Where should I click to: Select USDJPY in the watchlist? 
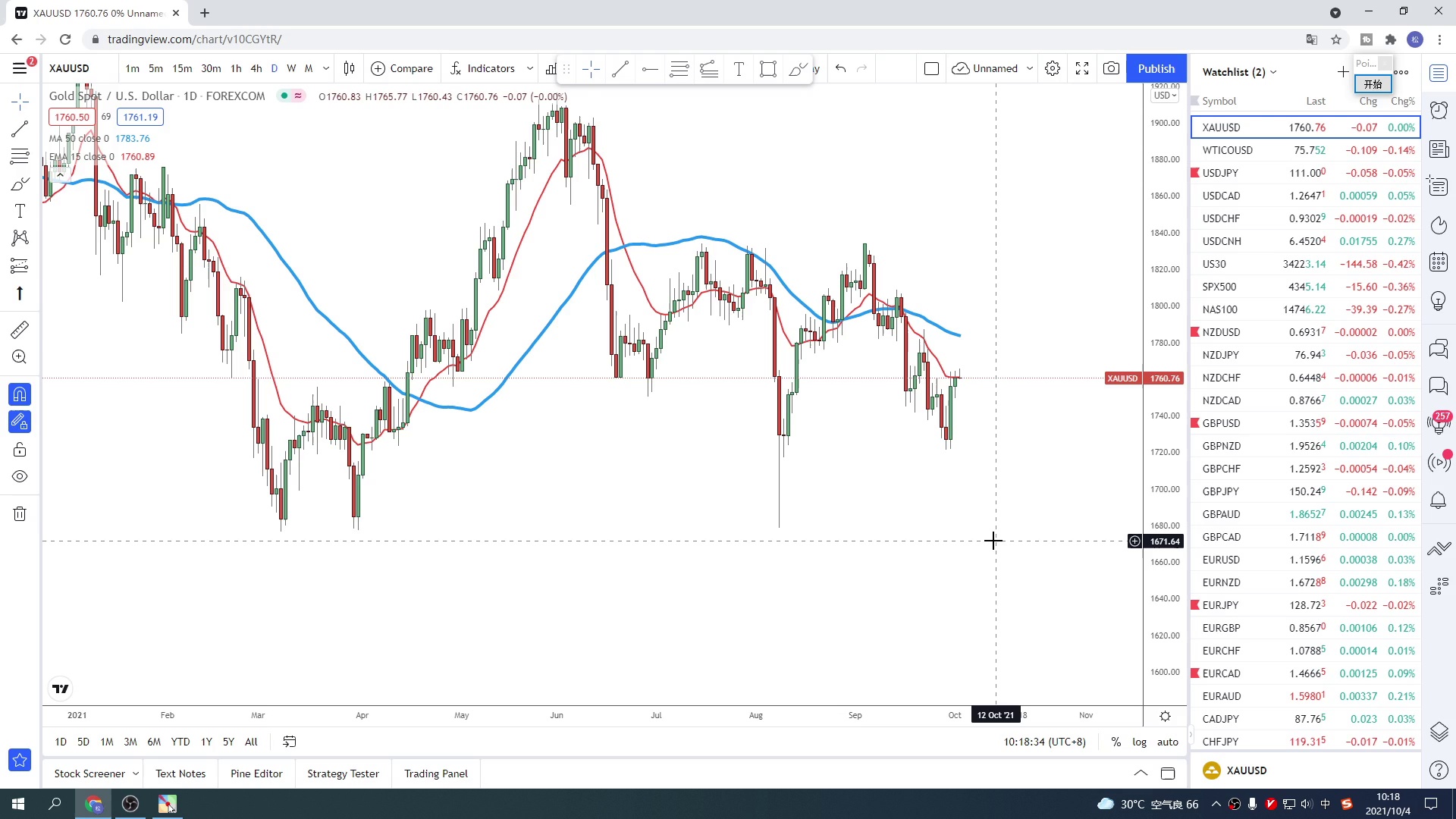point(1220,173)
